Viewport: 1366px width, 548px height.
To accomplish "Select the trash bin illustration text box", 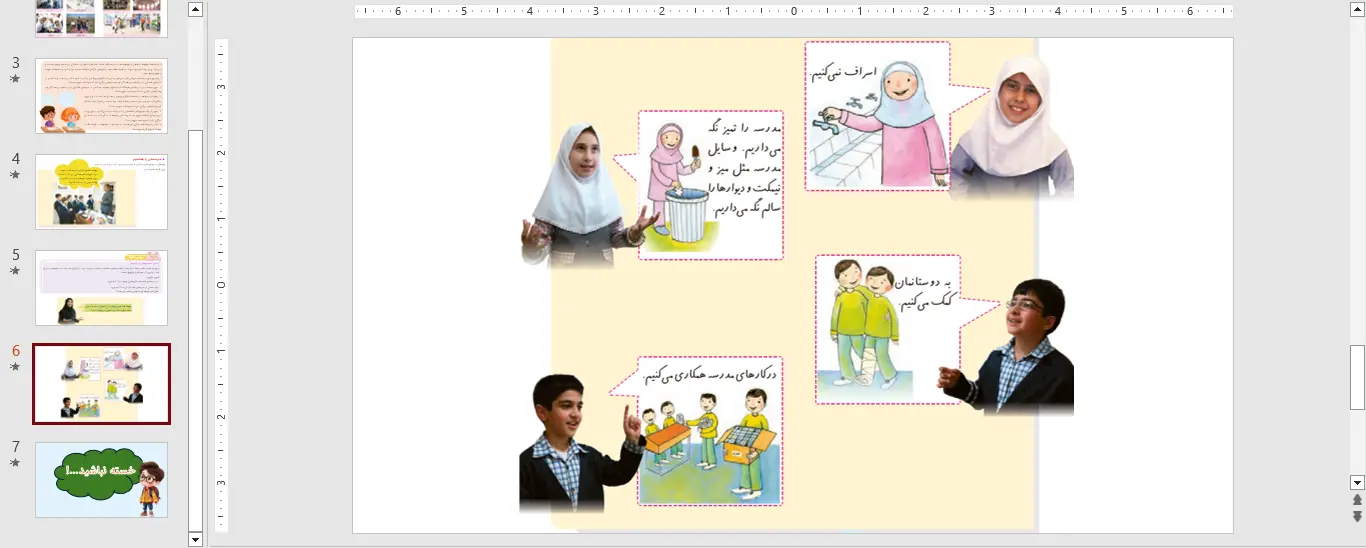I will (x=710, y=185).
